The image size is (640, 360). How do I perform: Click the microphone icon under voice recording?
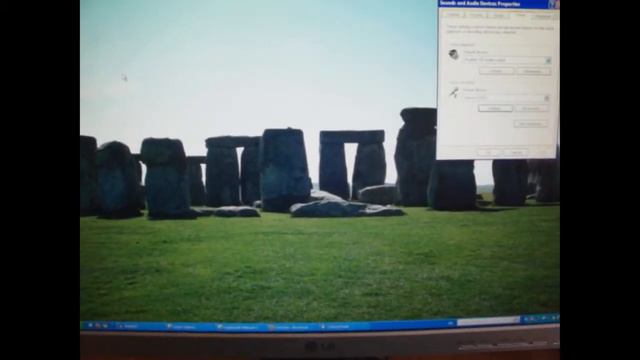[x=453, y=93]
